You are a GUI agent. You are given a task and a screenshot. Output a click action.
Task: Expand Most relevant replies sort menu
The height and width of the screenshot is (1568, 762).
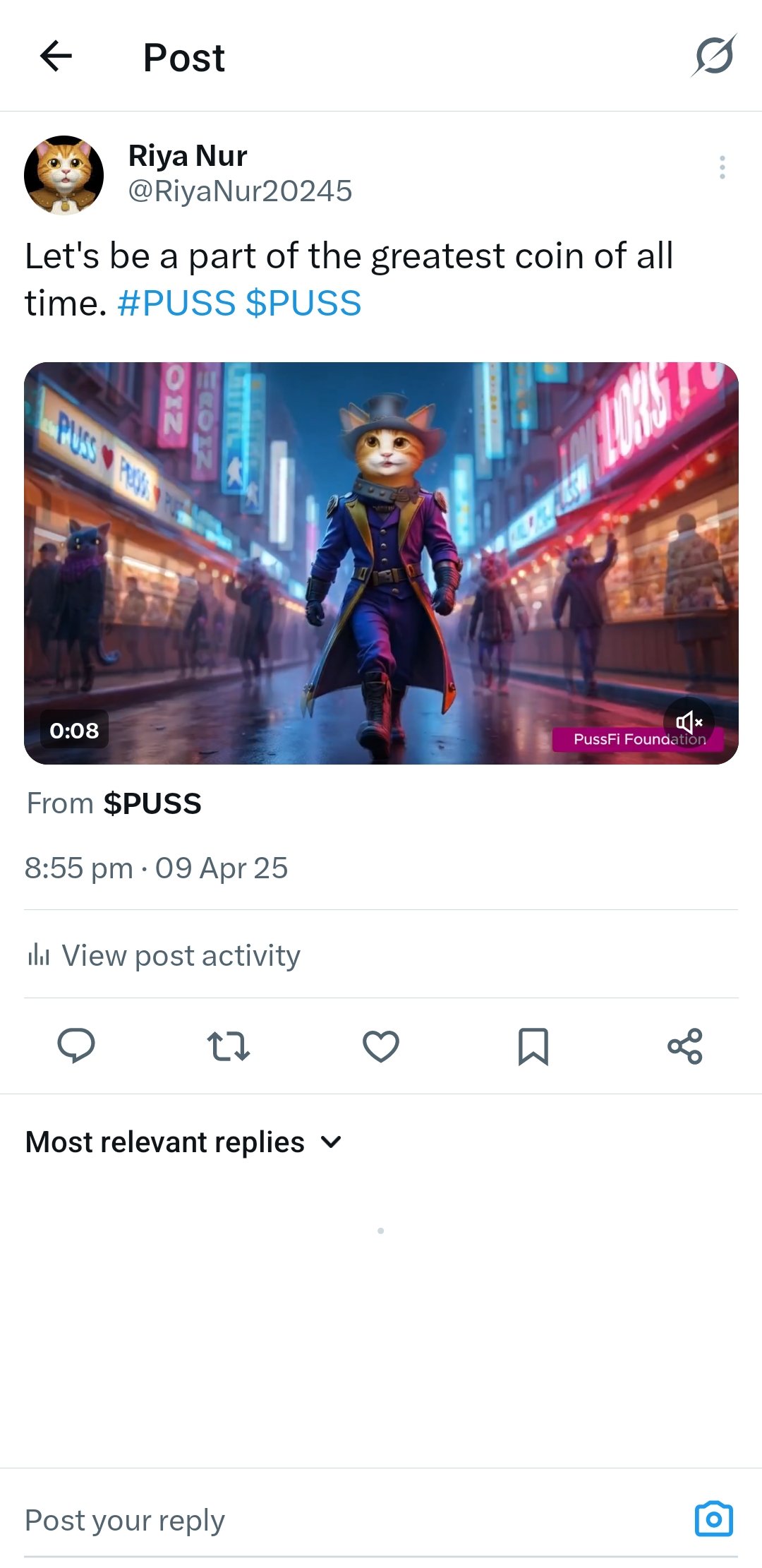183,1142
